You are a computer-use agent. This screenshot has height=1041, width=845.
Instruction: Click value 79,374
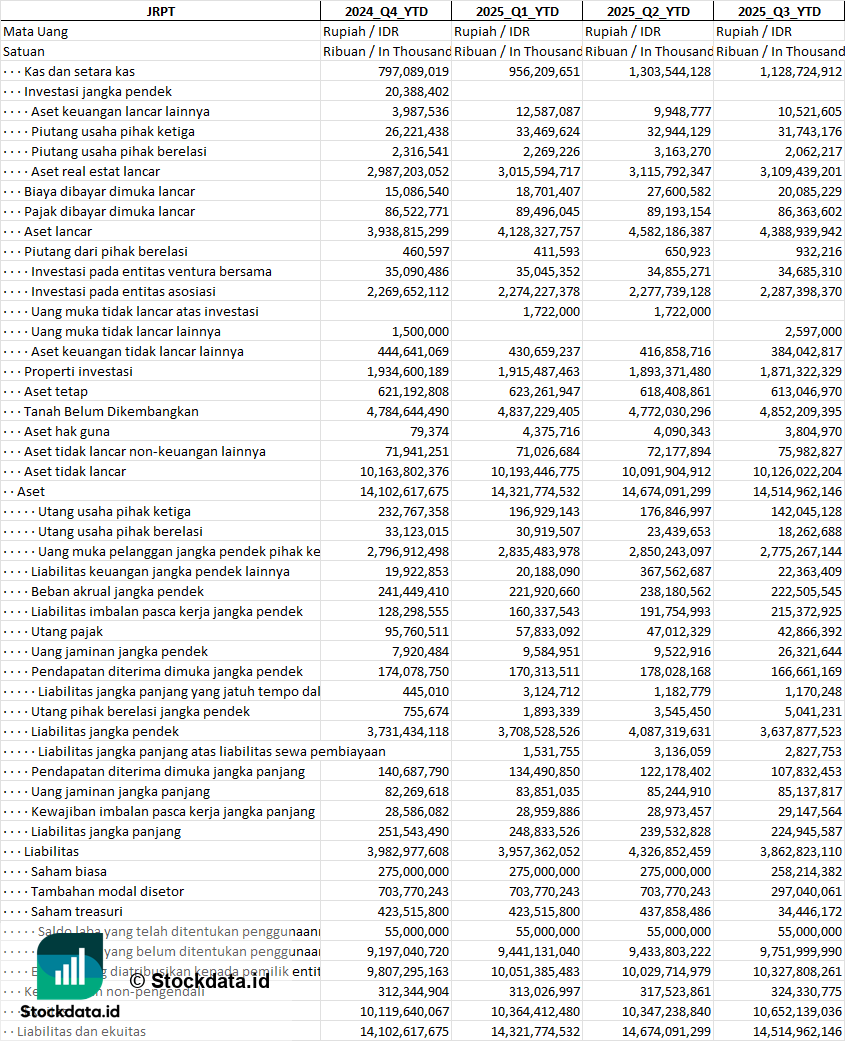point(429,431)
